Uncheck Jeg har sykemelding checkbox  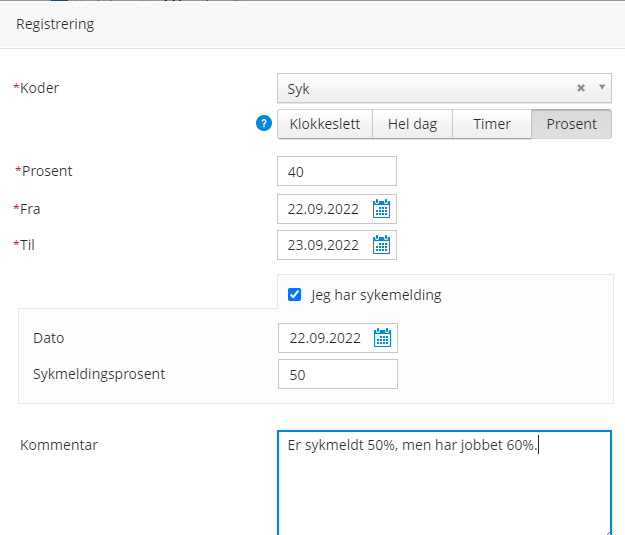pos(295,295)
